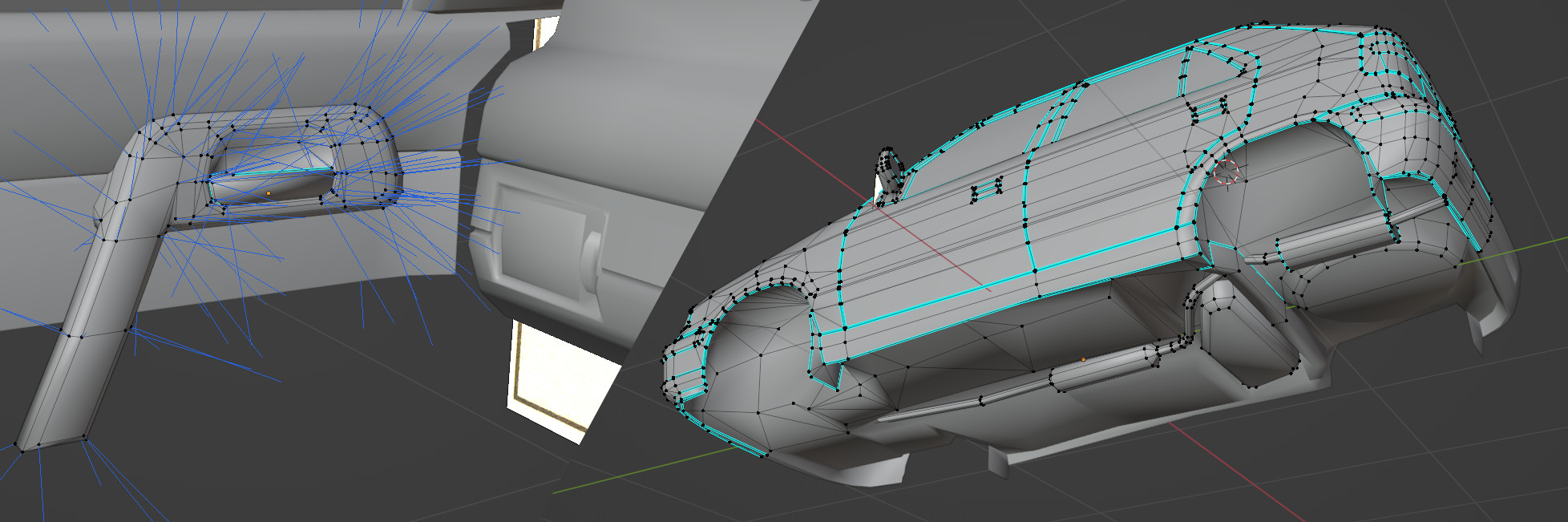Click the red-white 3D cursor near rear wheel arch
Screen dimensions: 1568x522
coord(1226,171)
